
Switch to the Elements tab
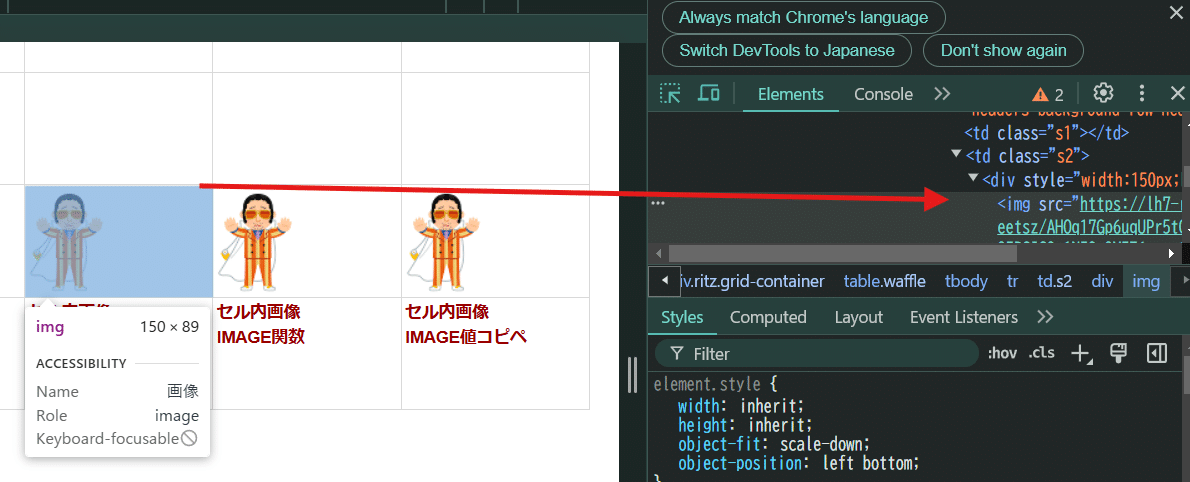tap(791, 94)
